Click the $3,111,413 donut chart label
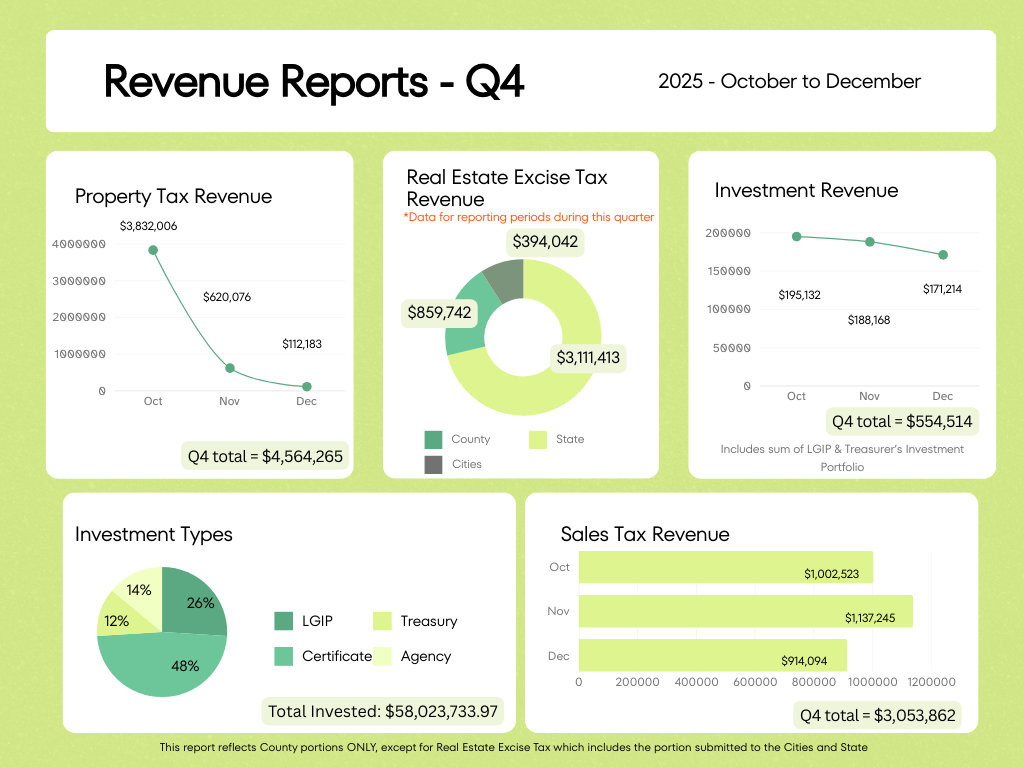The height and width of the screenshot is (768, 1024). point(588,357)
